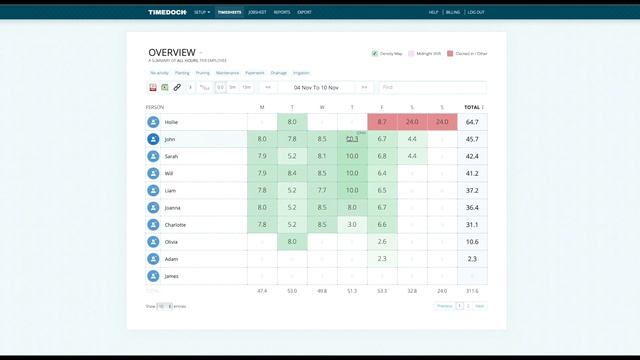This screenshot has height=360, width=640.
Task: Open the Jobsheet tab
Action: [x=257, y=12]
